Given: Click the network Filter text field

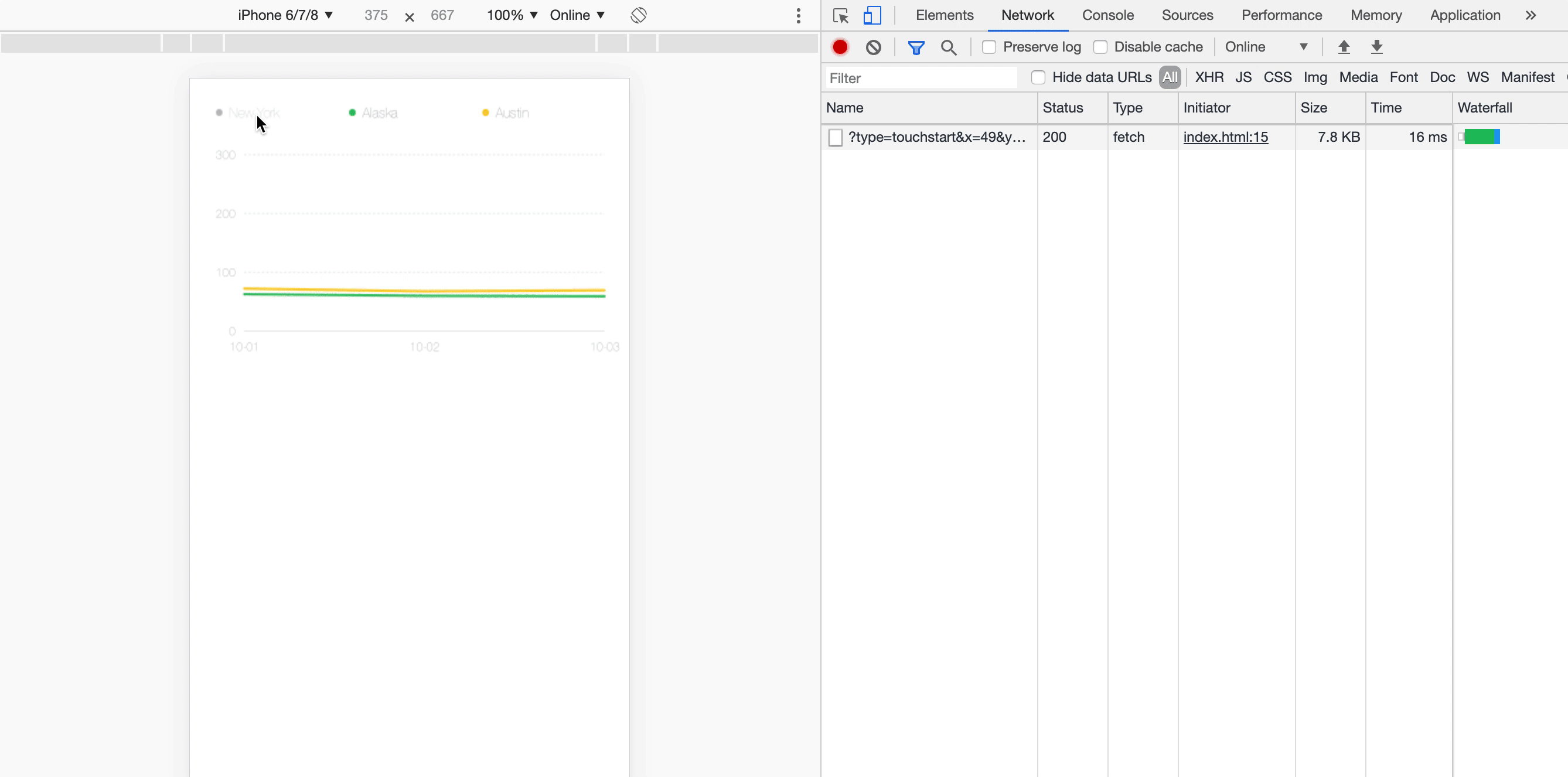Looking at the screenshot, I should pyautogui.click(x=921, y=78).
